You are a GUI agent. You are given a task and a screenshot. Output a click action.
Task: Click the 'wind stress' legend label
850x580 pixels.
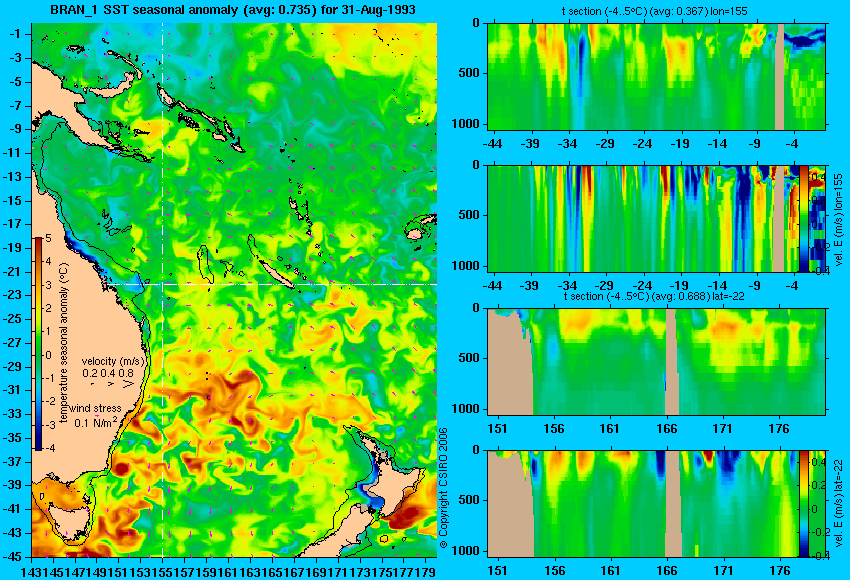[x=95, y=408]
